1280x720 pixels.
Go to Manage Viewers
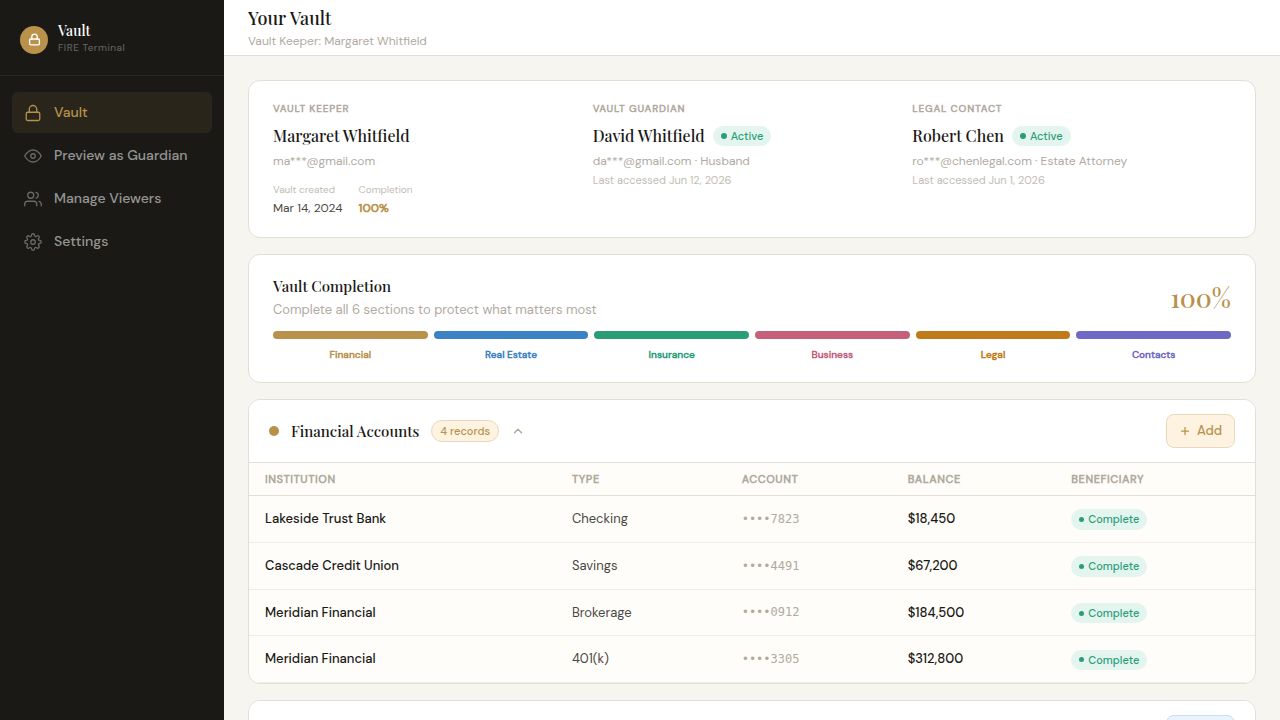point(112,198)
